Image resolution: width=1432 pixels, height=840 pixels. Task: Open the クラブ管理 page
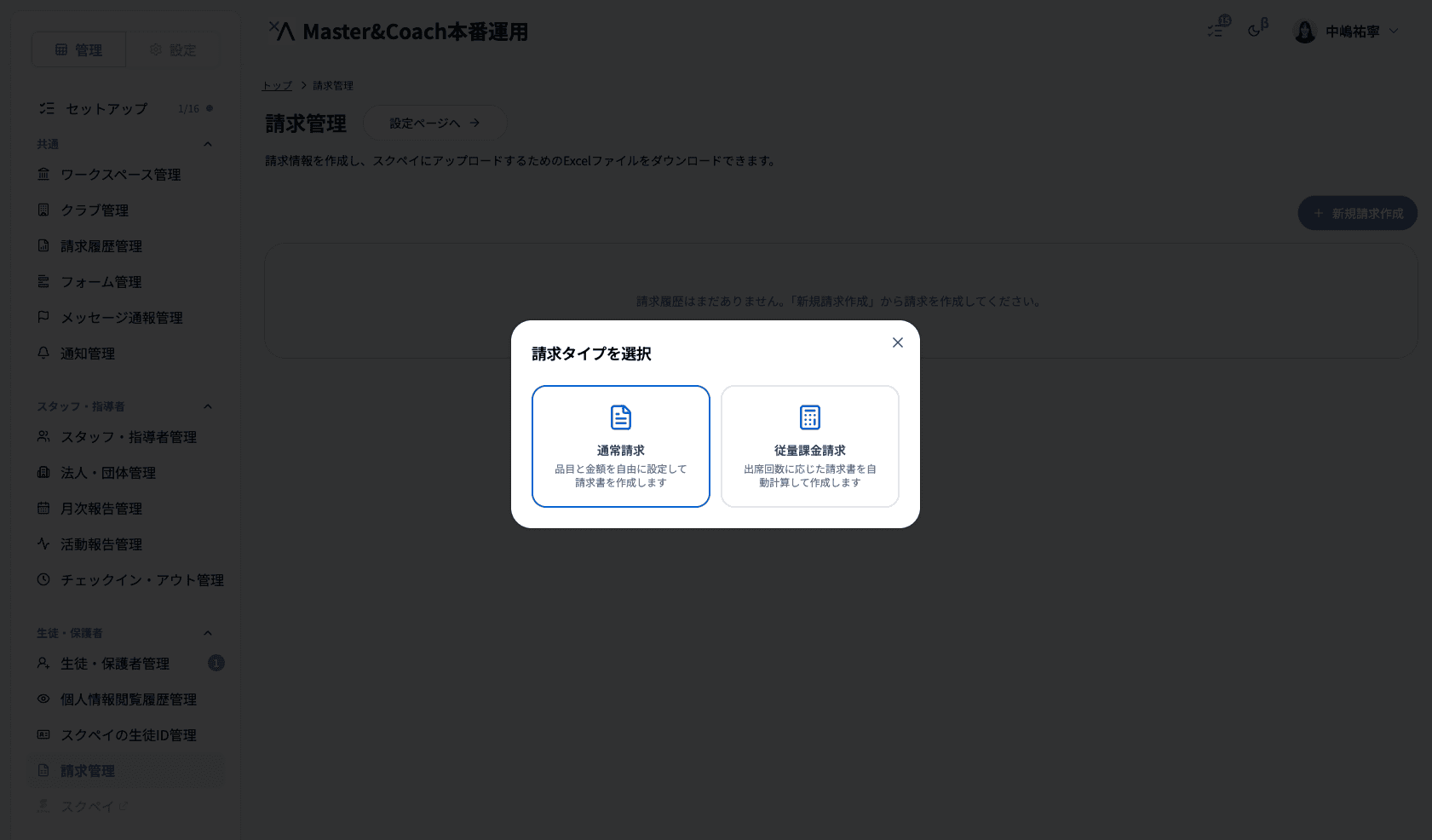[x=126, y=210]
